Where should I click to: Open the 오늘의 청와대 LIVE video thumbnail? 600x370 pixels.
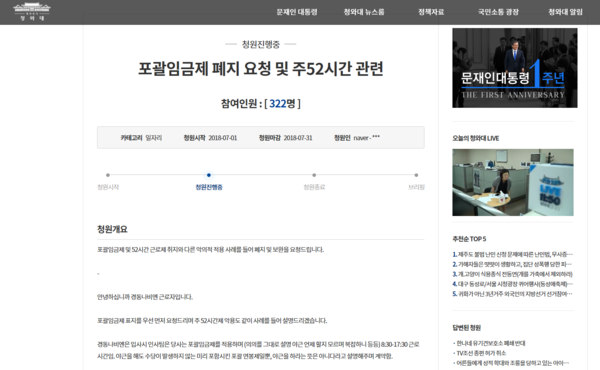coord(513,183)
